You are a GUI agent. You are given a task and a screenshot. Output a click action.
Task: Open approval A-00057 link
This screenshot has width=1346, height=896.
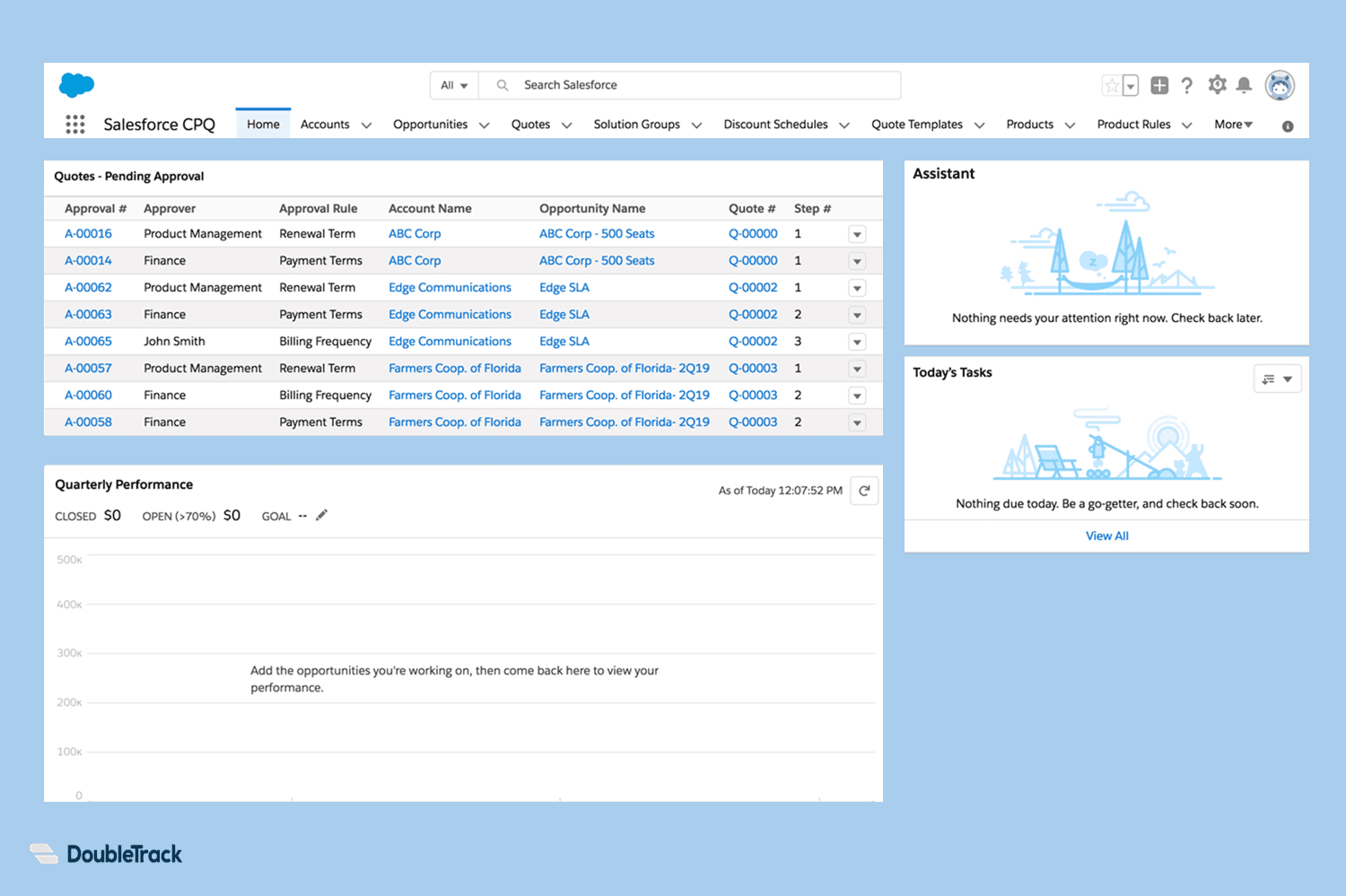(88, 368)
